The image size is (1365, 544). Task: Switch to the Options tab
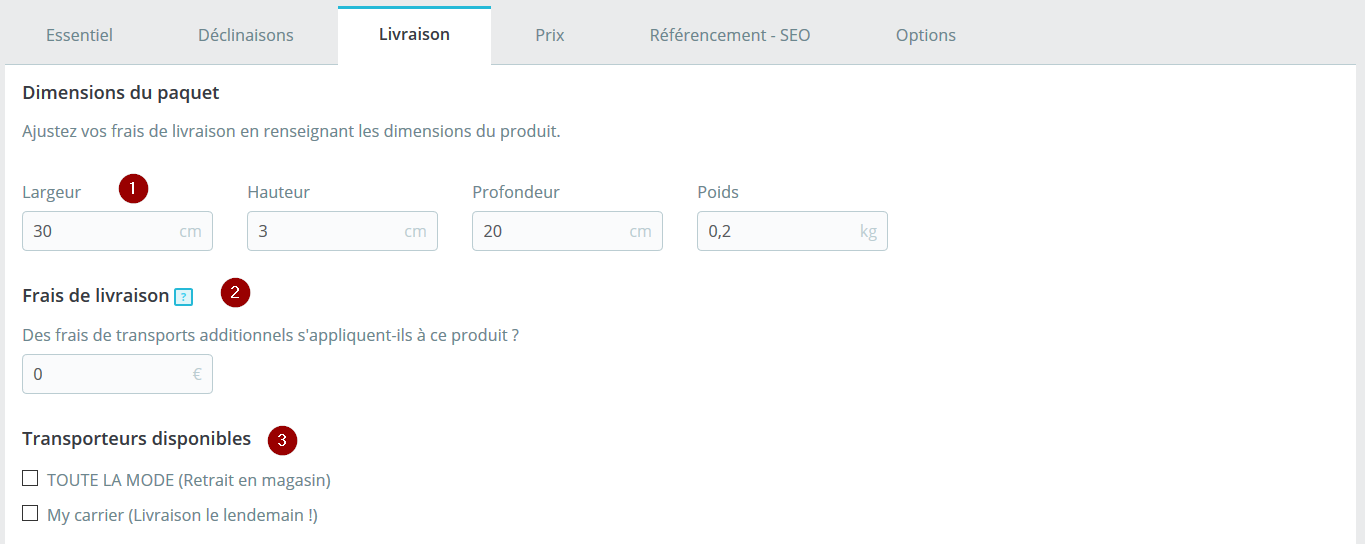[926, 35]
